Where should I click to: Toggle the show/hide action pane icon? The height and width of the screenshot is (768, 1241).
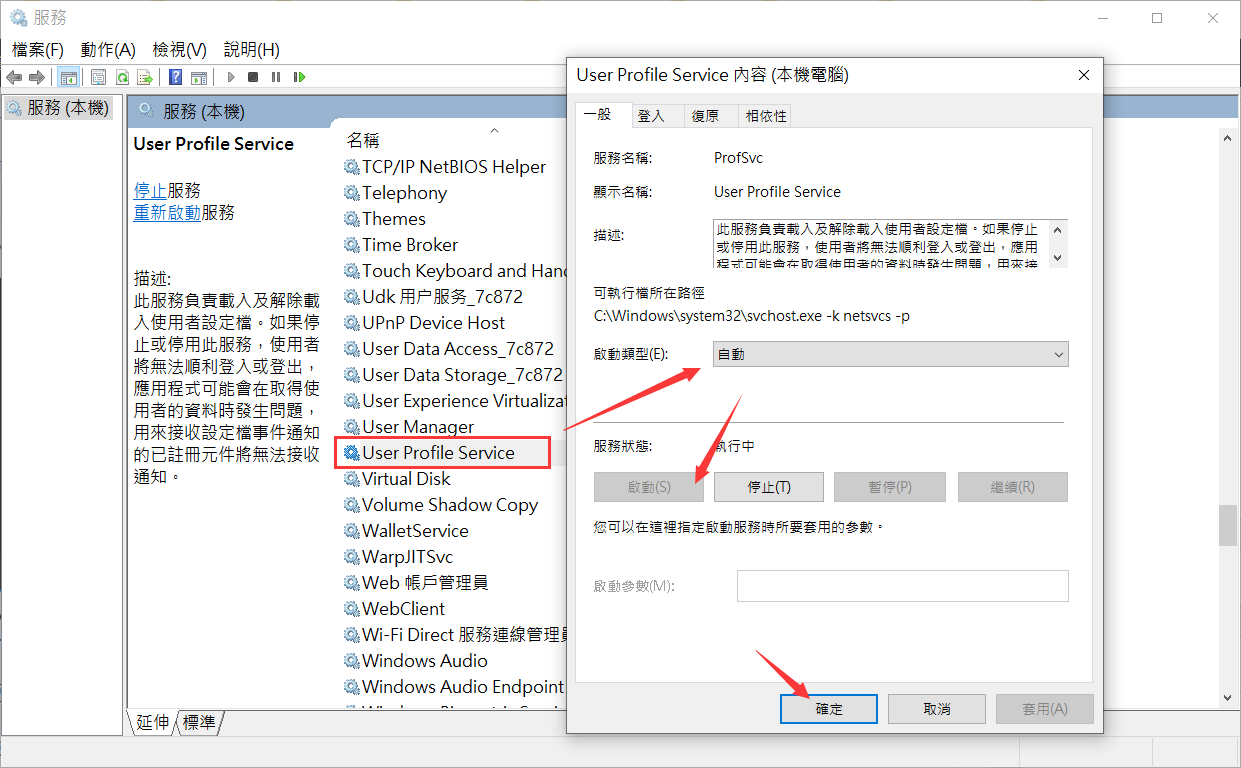199,77
